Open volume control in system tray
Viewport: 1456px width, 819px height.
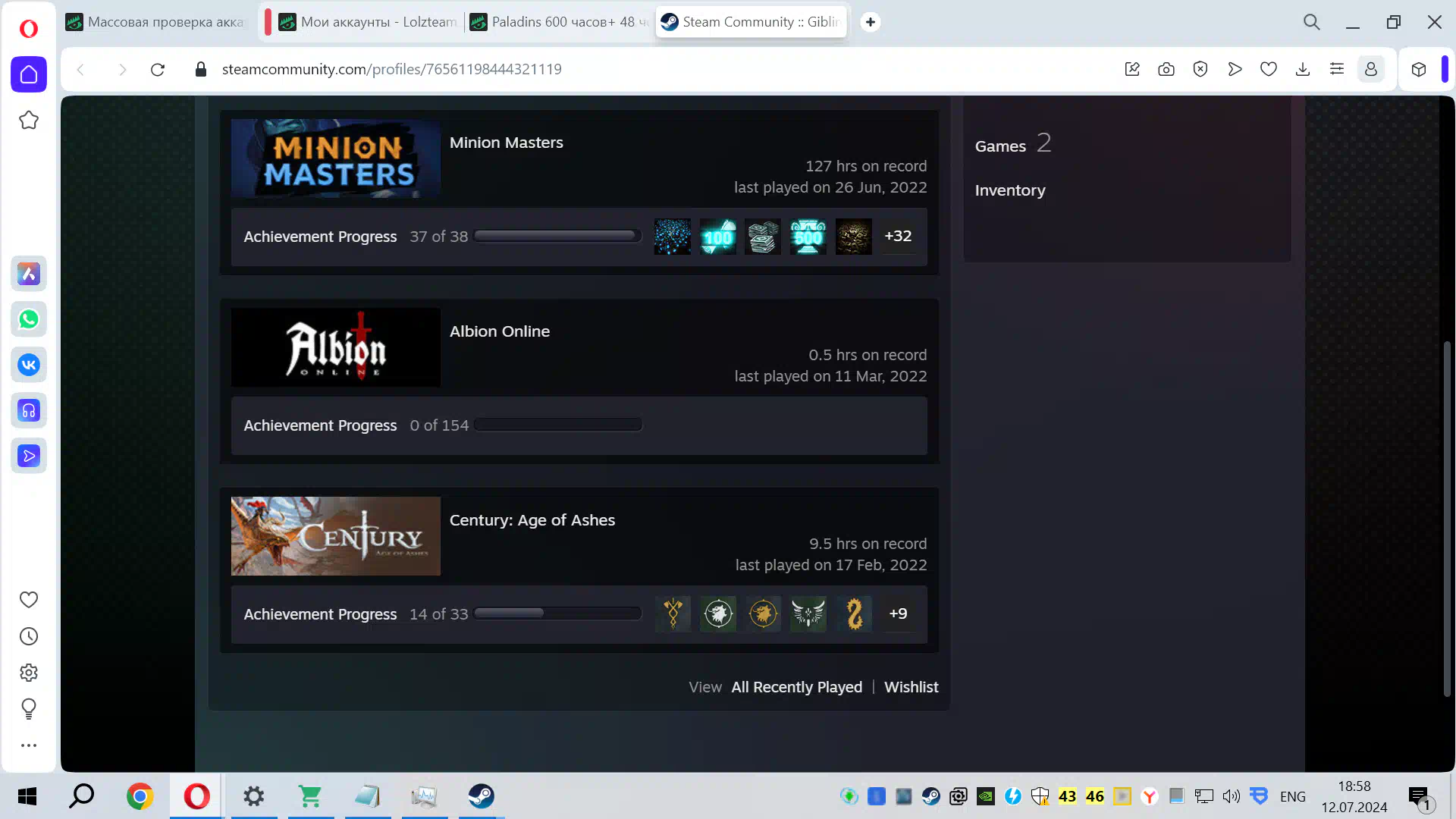(1232, 796)
